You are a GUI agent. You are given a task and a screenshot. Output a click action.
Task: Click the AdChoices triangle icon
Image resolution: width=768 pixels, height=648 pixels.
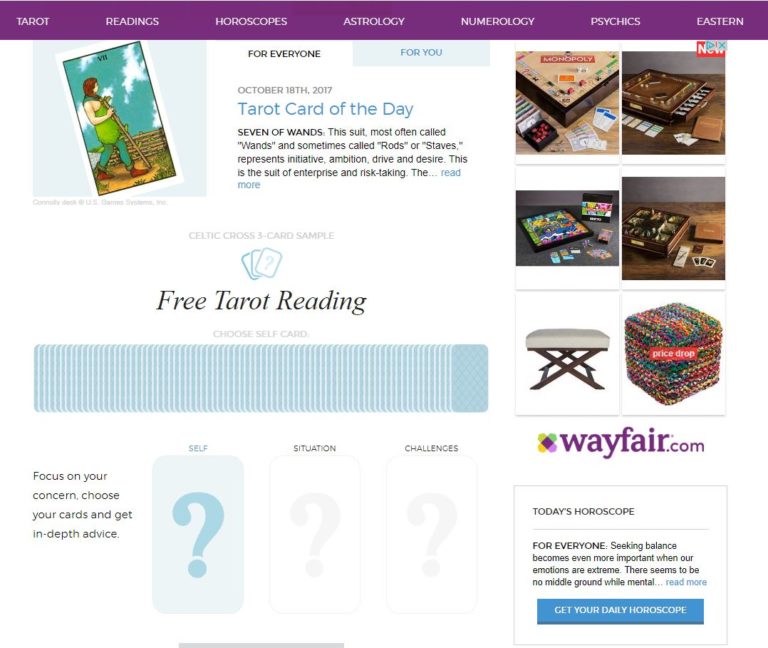712,46
